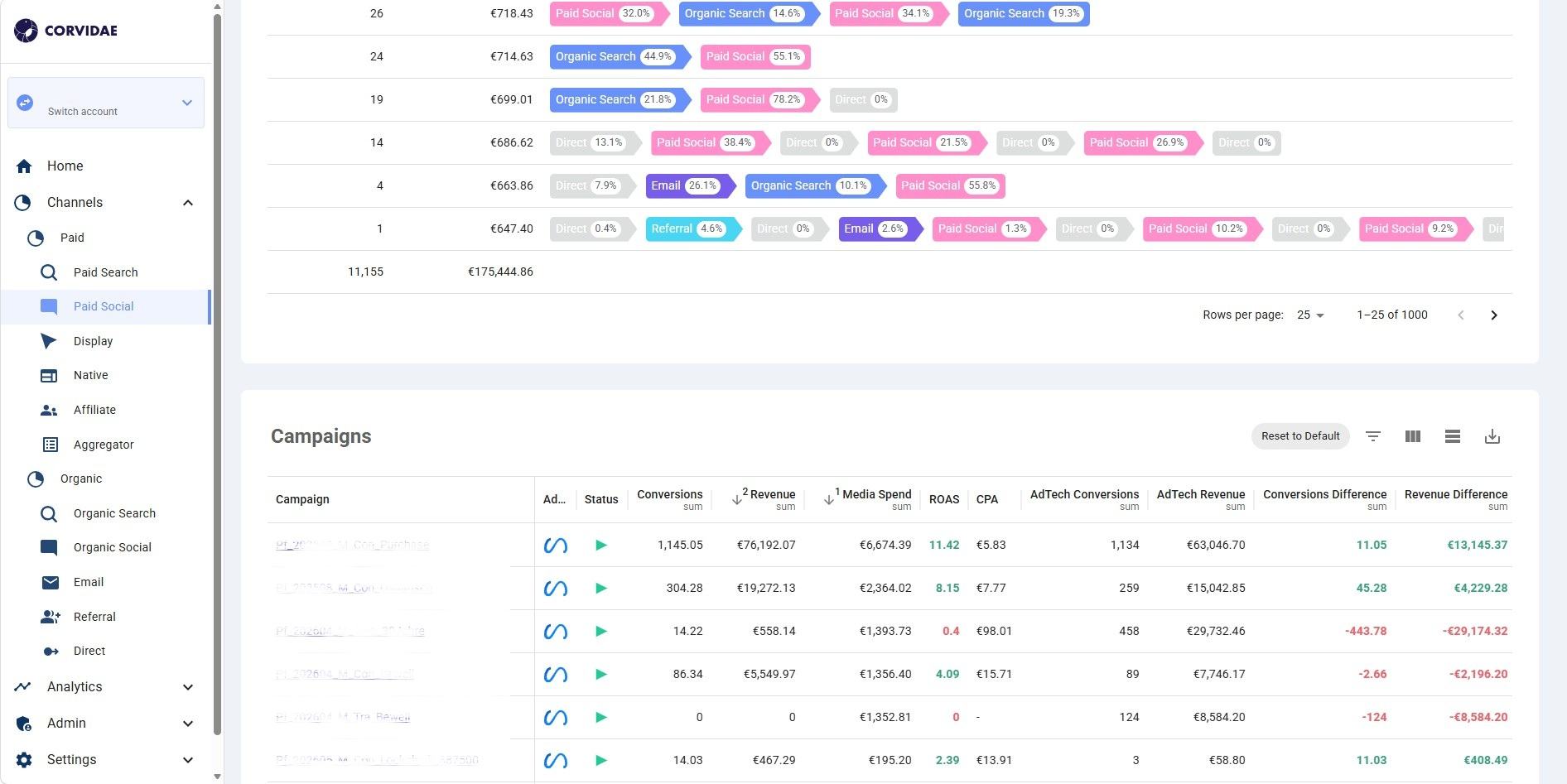
Task: Open Organic Search channel
Action: click(114, 513)
